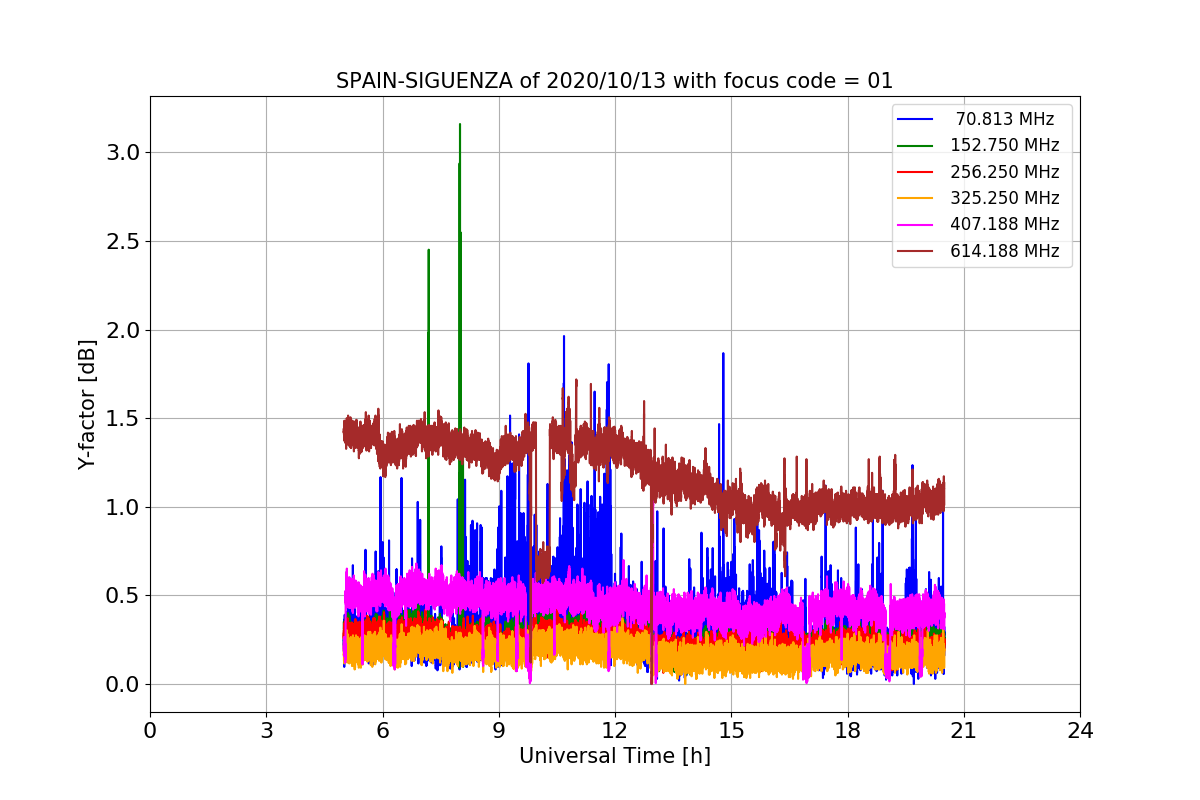Click the orange line swatch in the legend
This screenshot has width=1200, height=800.
pos(916,198)
